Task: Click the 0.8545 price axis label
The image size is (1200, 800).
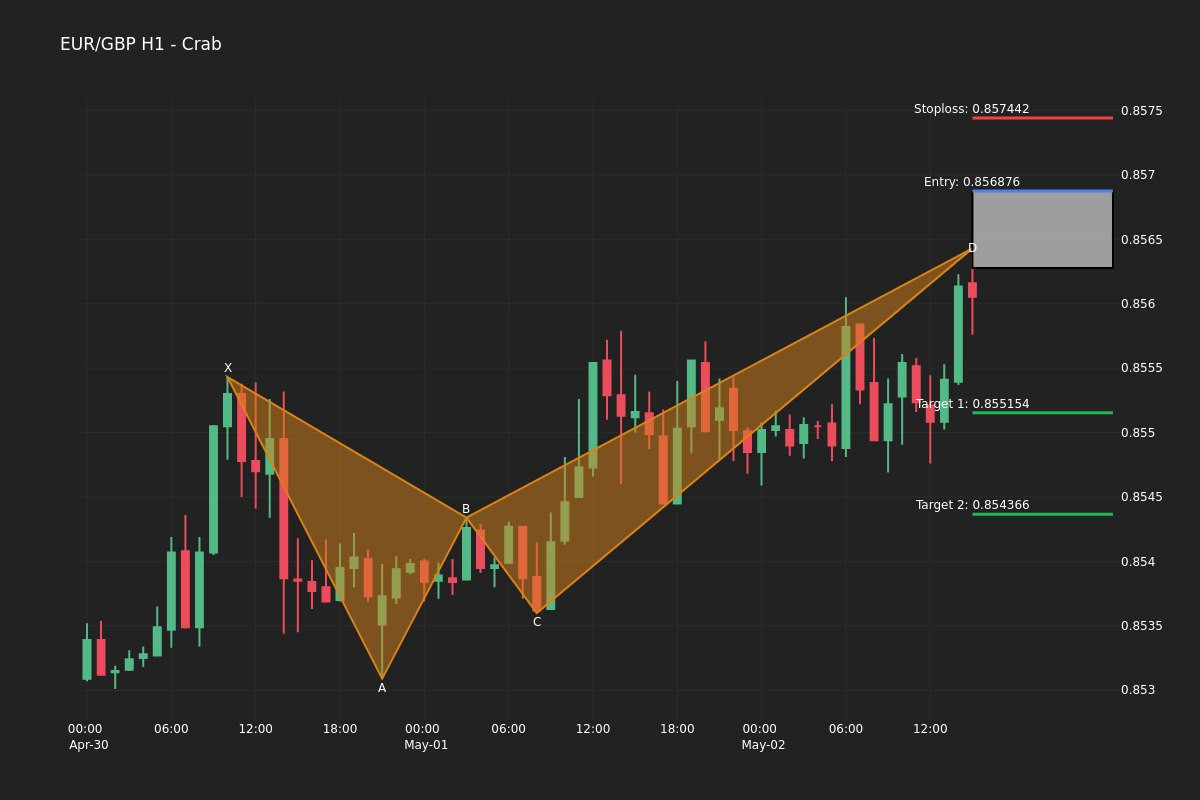Action: [x=1142, y=497]
